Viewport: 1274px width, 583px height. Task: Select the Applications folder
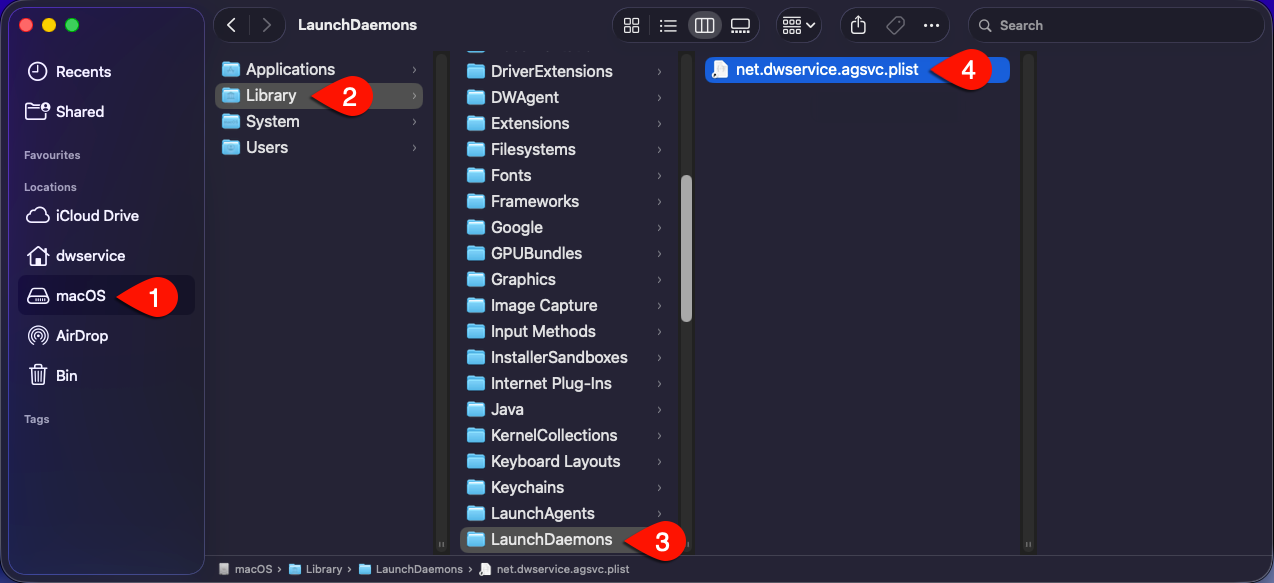click(x=320, y=69)
